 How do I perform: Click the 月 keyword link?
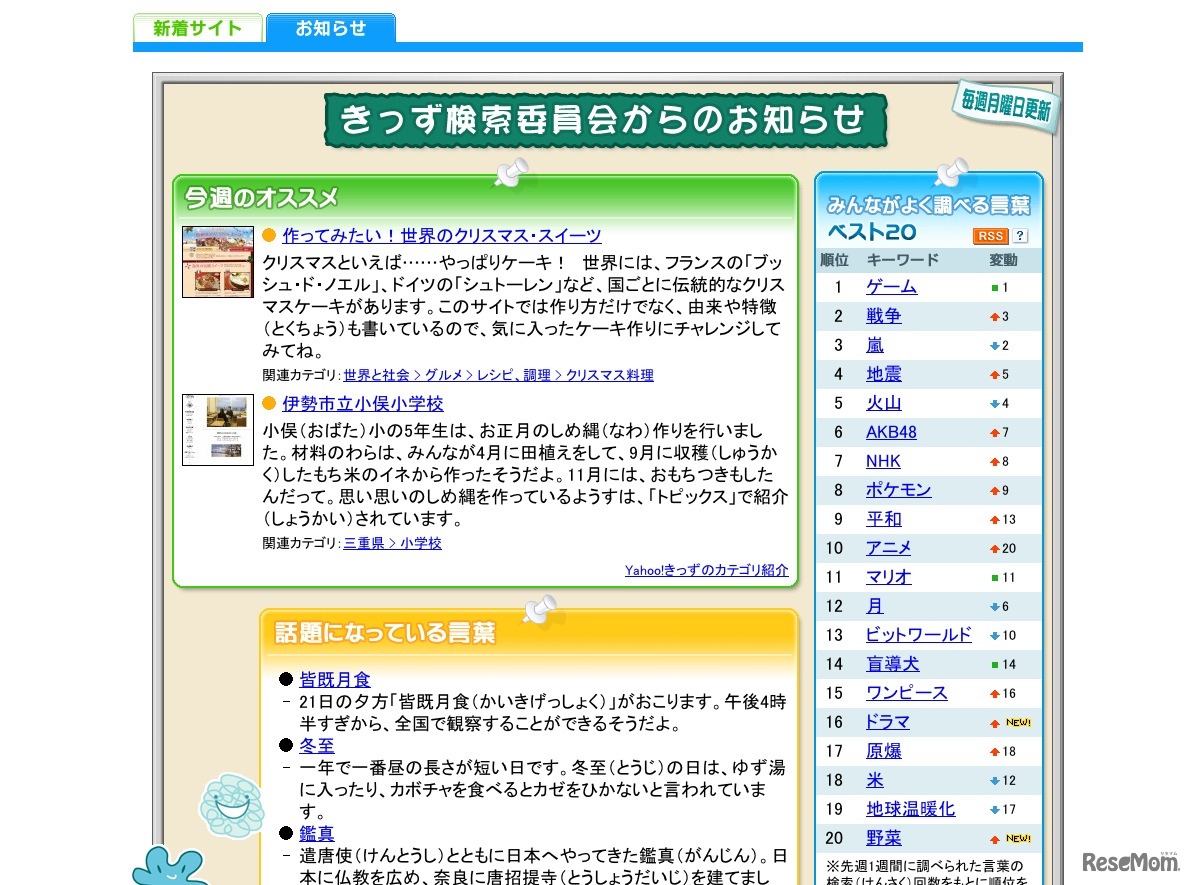point(875,606)
